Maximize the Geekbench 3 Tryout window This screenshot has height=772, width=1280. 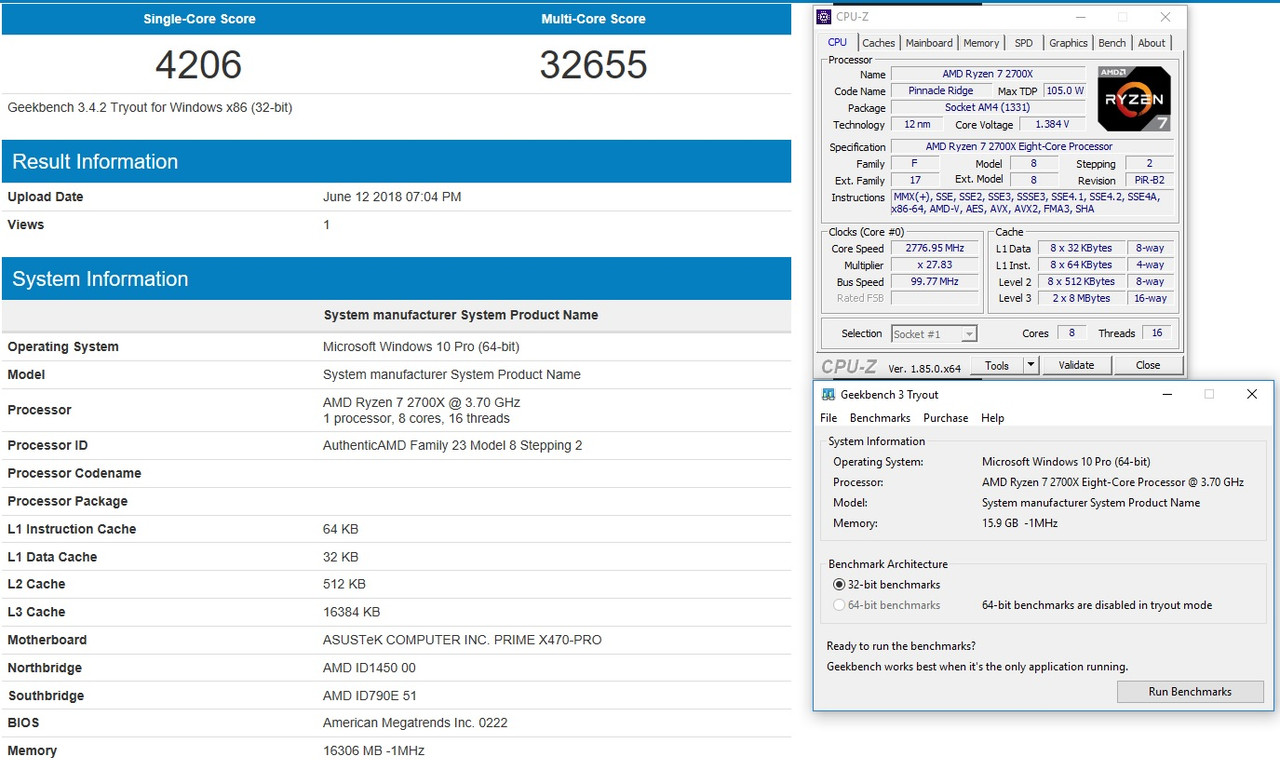tap(1209, 395)
